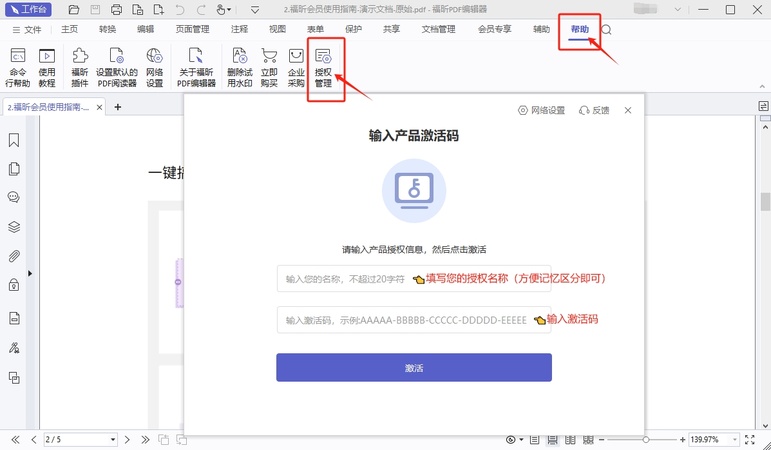The image size is (771, 450).
Task: Click the license name input field
Action: 414,279
